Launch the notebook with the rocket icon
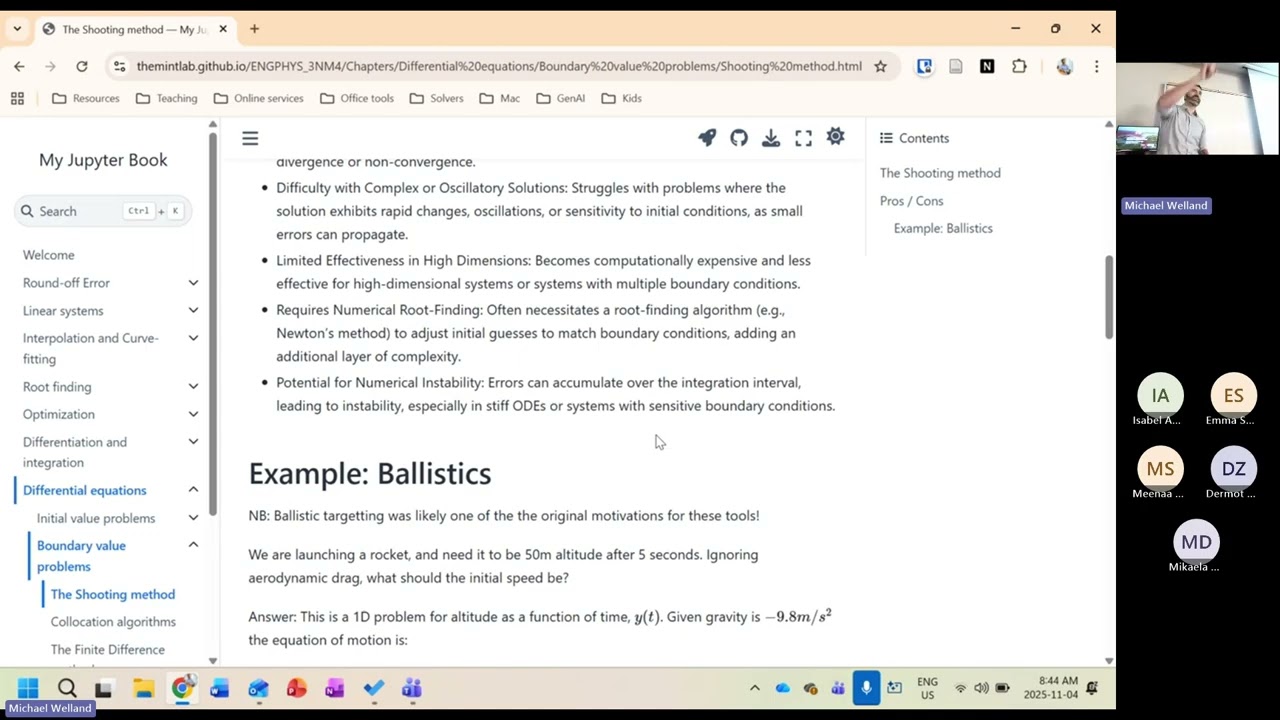1280x720 pixels. [x=707, y=138]
